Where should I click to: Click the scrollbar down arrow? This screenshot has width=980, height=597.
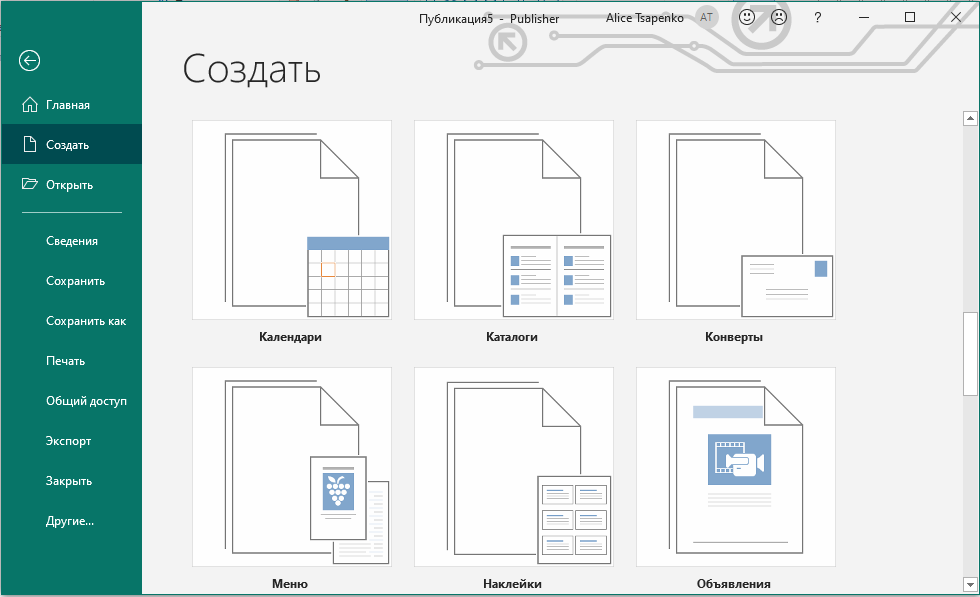point(969,584)
